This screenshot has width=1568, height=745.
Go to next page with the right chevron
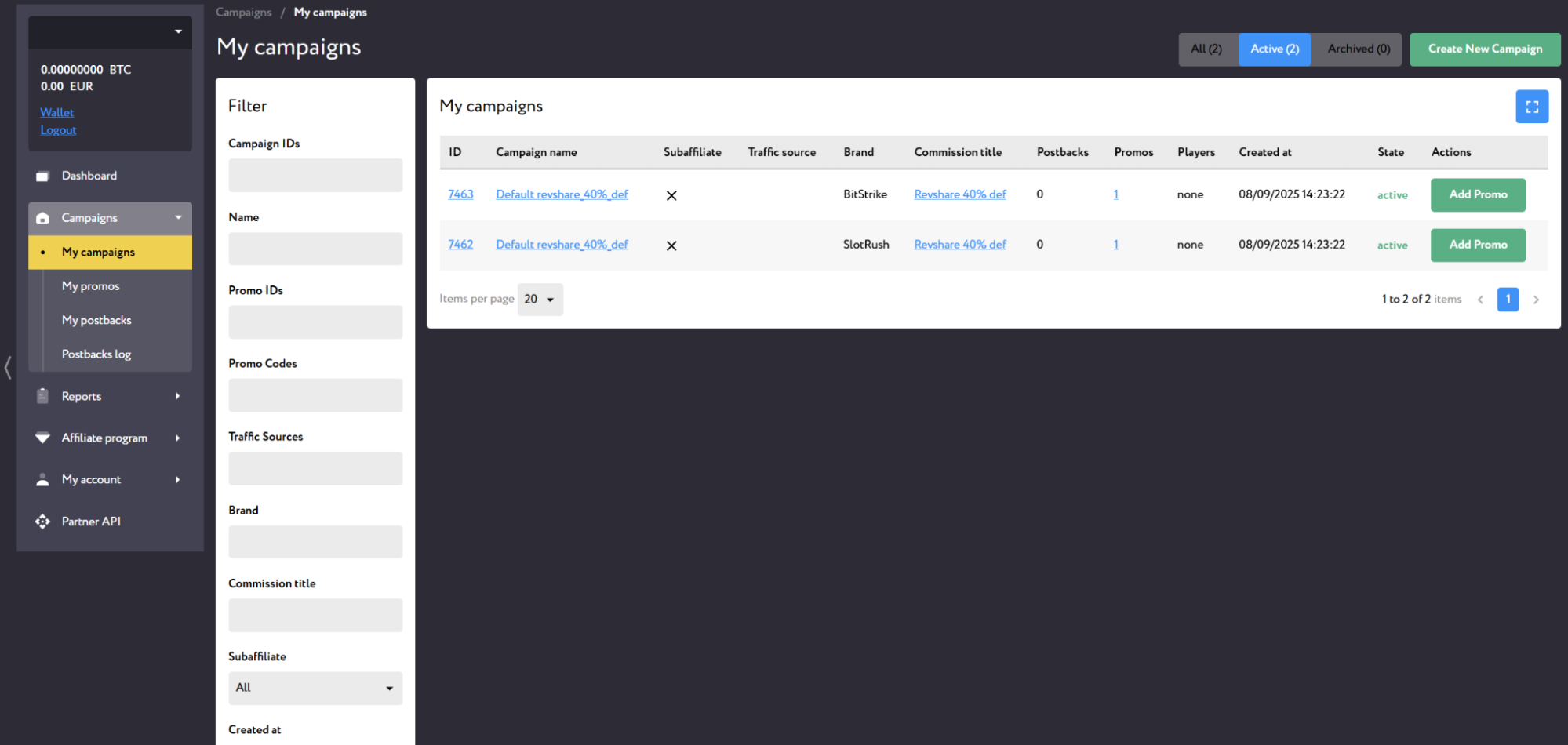point(1536,300)
